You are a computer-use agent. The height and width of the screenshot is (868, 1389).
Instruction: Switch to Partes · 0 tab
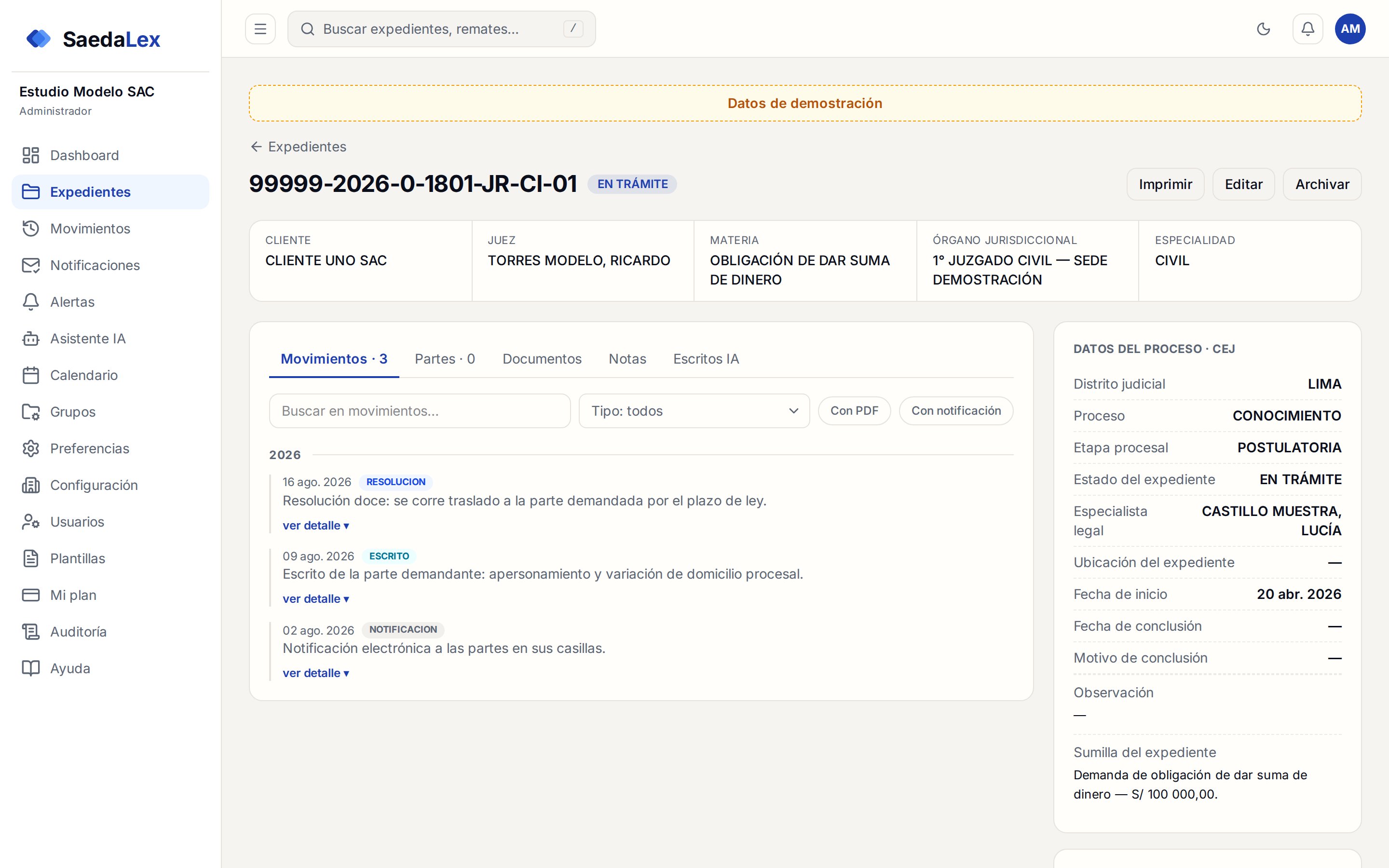click(445, 359)
